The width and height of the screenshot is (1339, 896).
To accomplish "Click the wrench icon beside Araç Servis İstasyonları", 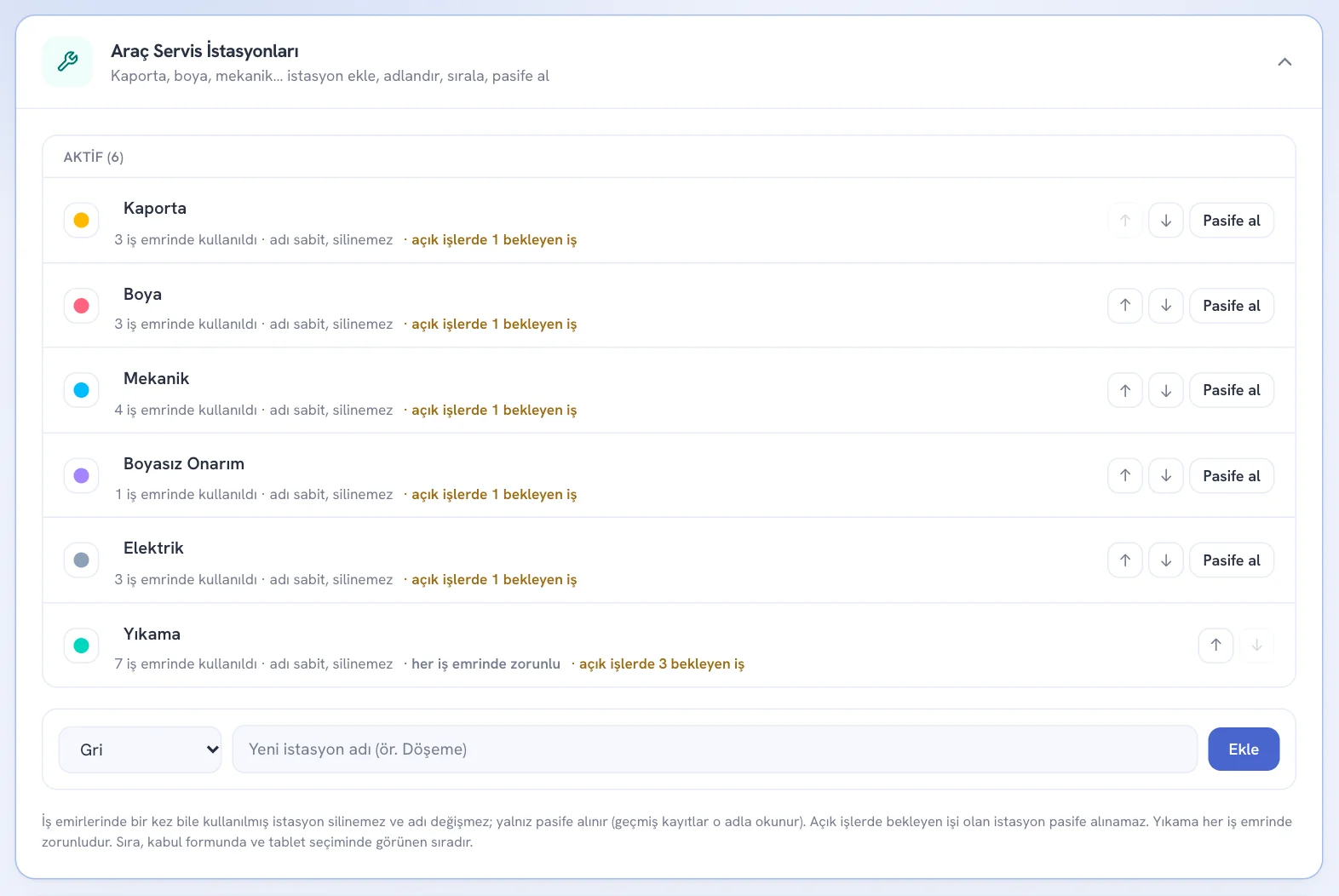I will point(67,61).
